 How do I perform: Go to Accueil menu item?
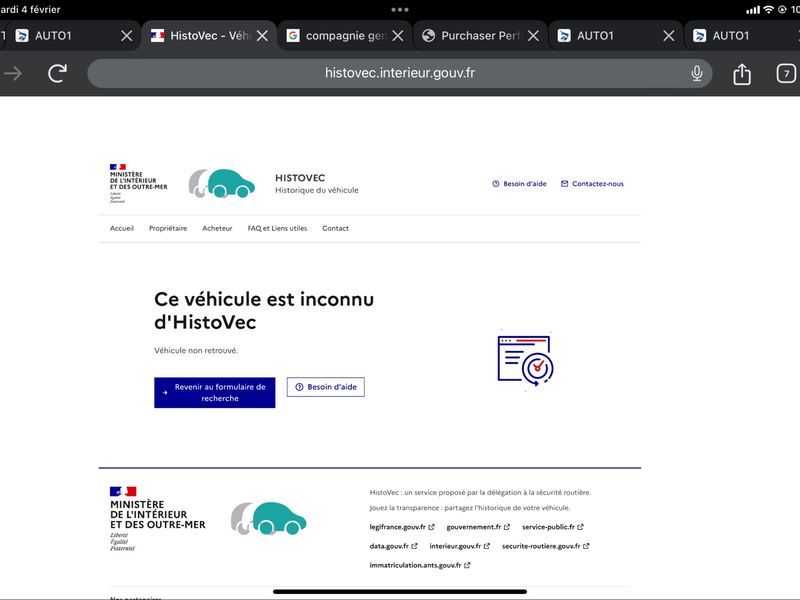[121, 228]
